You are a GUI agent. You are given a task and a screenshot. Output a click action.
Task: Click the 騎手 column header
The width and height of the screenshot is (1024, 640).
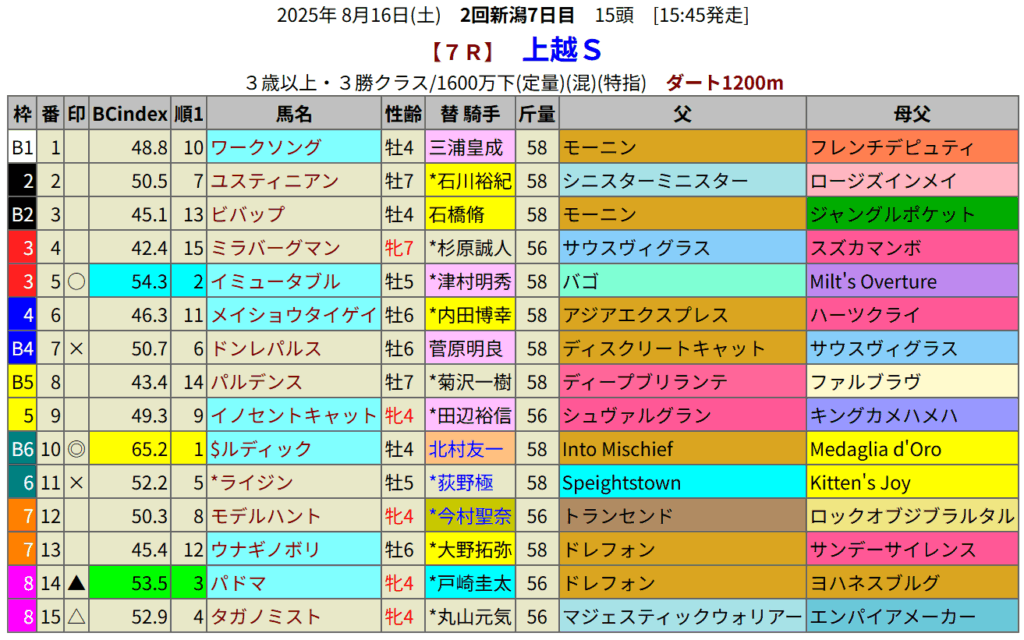point(468,114)
